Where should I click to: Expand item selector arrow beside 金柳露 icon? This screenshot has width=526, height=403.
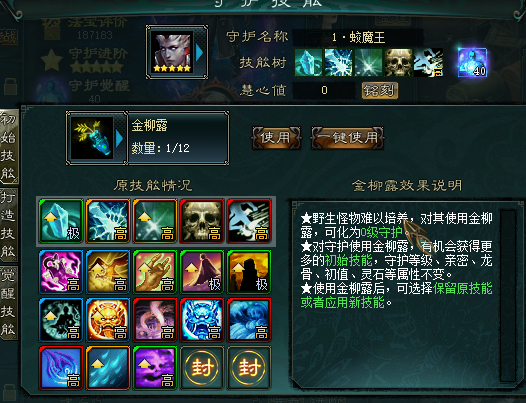(119, 139)
